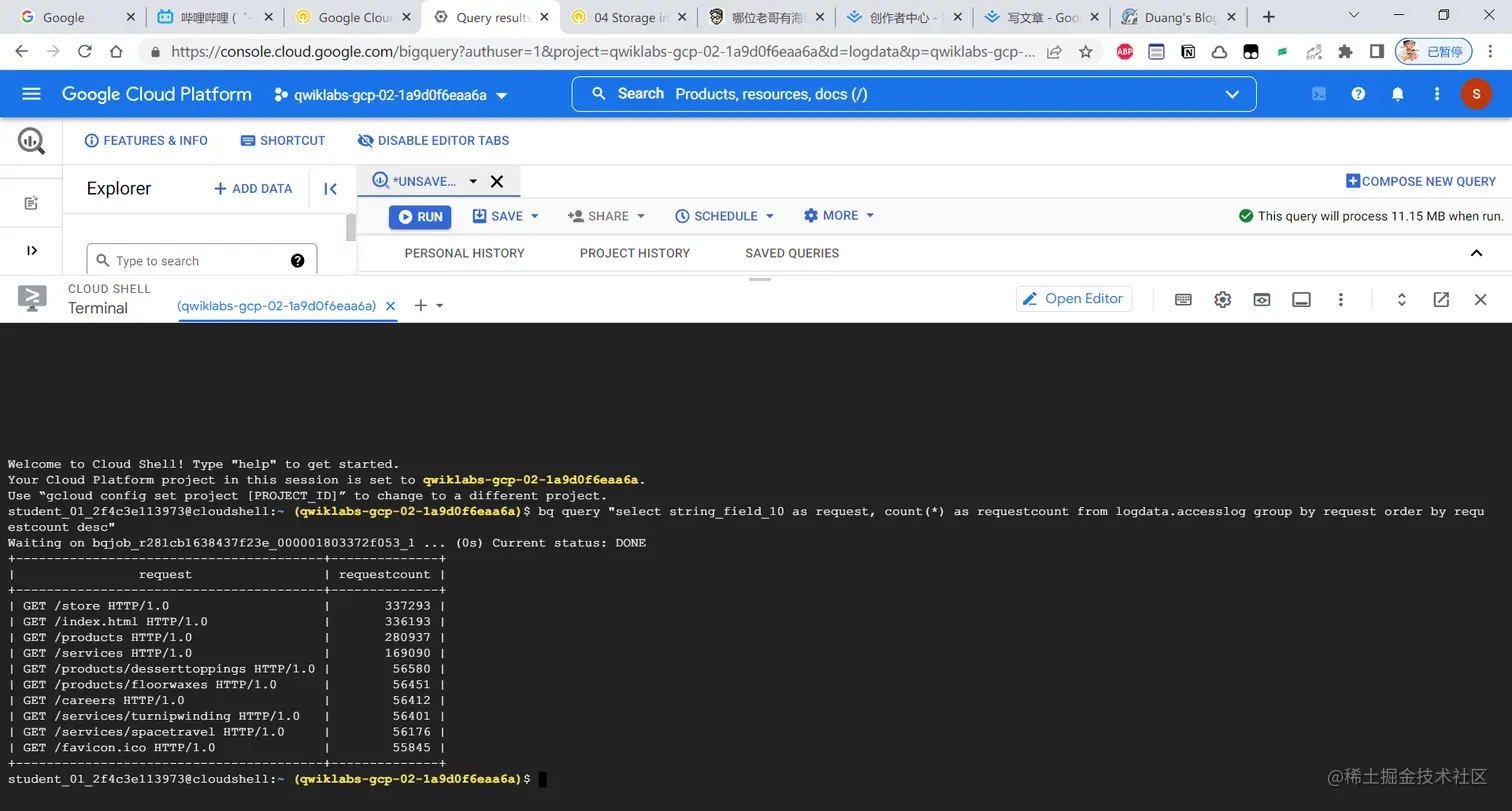Collapse the Explorer panel
This screenshot has width=1512, height=811.
[331, 189]
